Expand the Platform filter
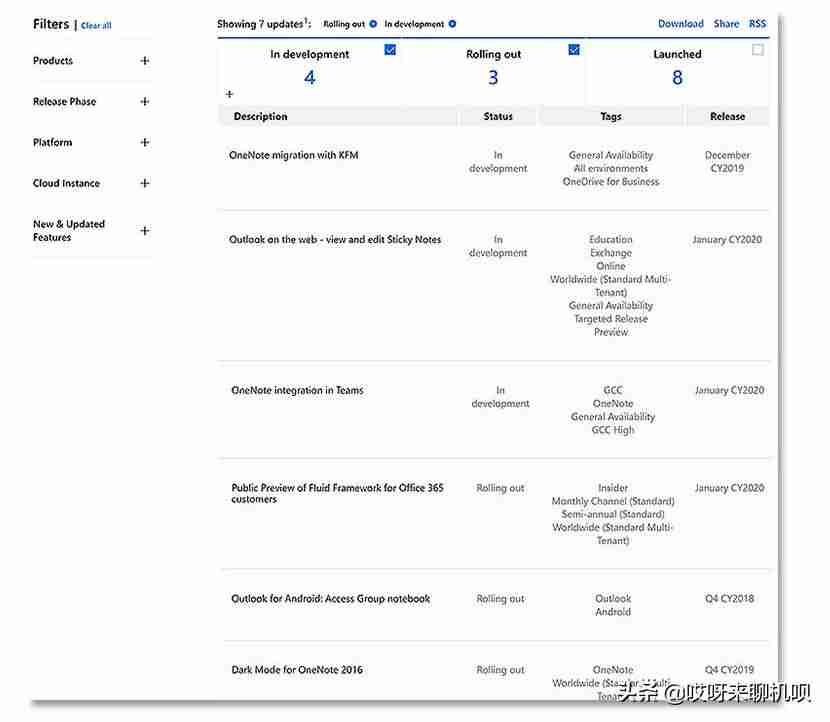 click(145, 142)
